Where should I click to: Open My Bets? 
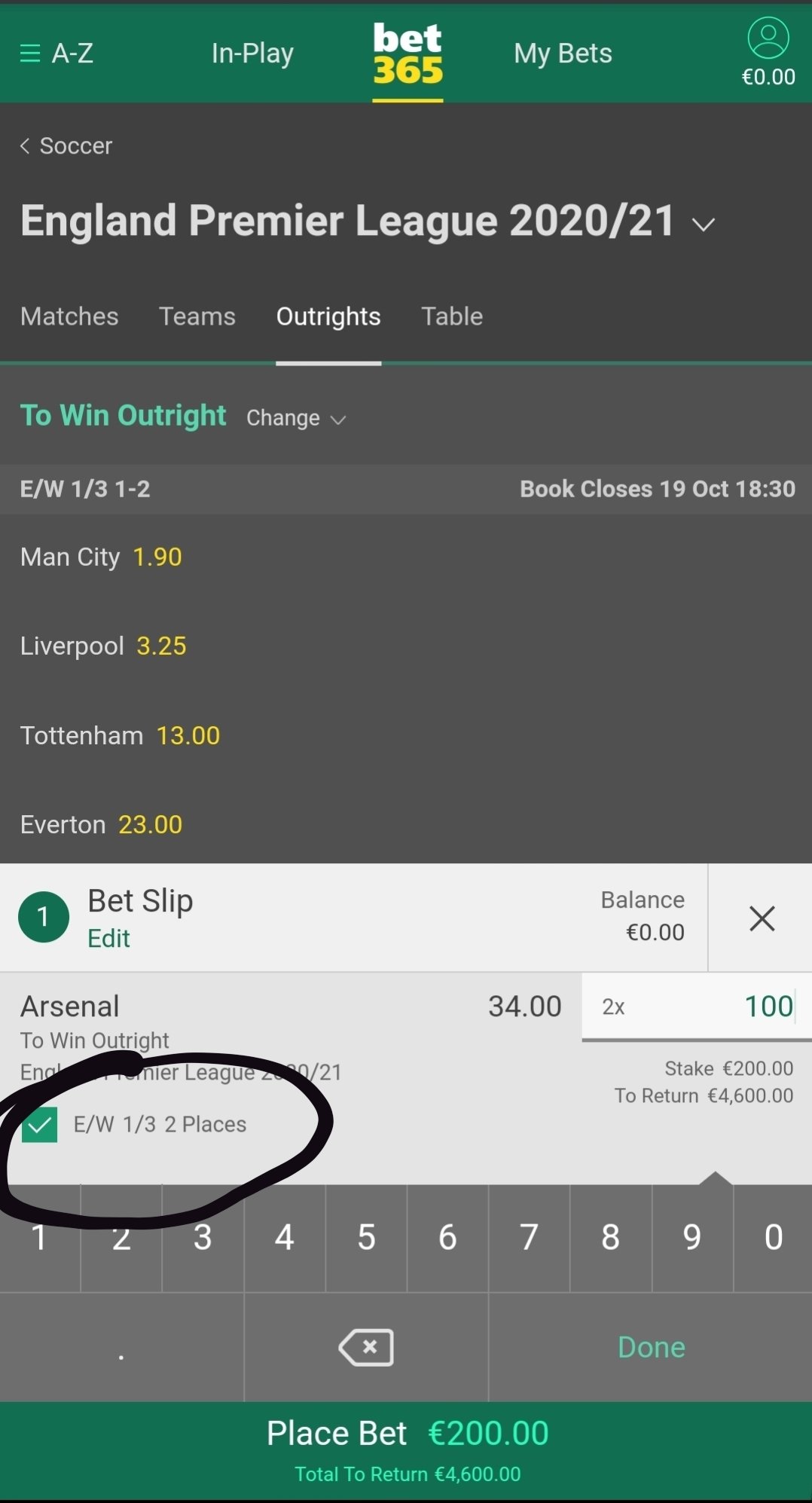pyautogui.click(x=563, y=53)
